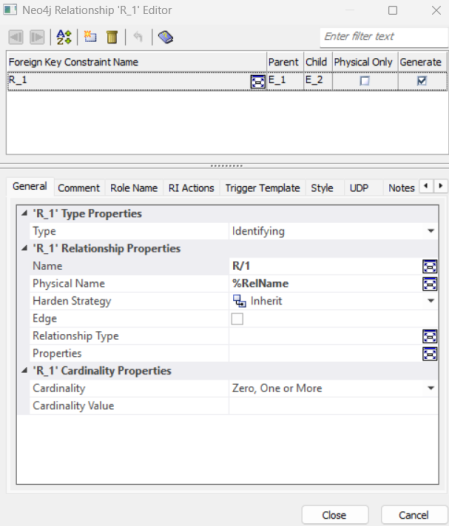Open the editor icon for the Properties row
Image resolution: width=449 pixels, height=526 pixels.
coord(430,354)
